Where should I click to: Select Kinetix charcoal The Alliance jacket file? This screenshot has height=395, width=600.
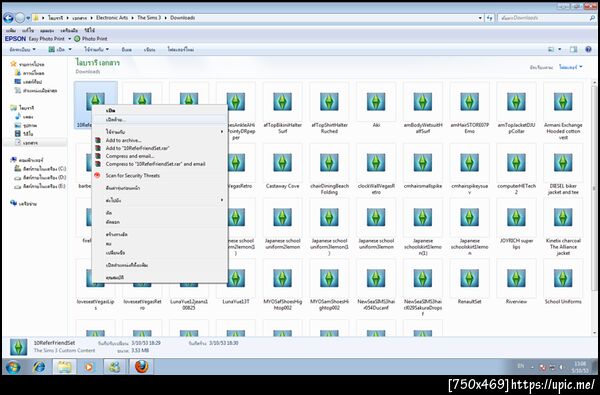[563, 217]
